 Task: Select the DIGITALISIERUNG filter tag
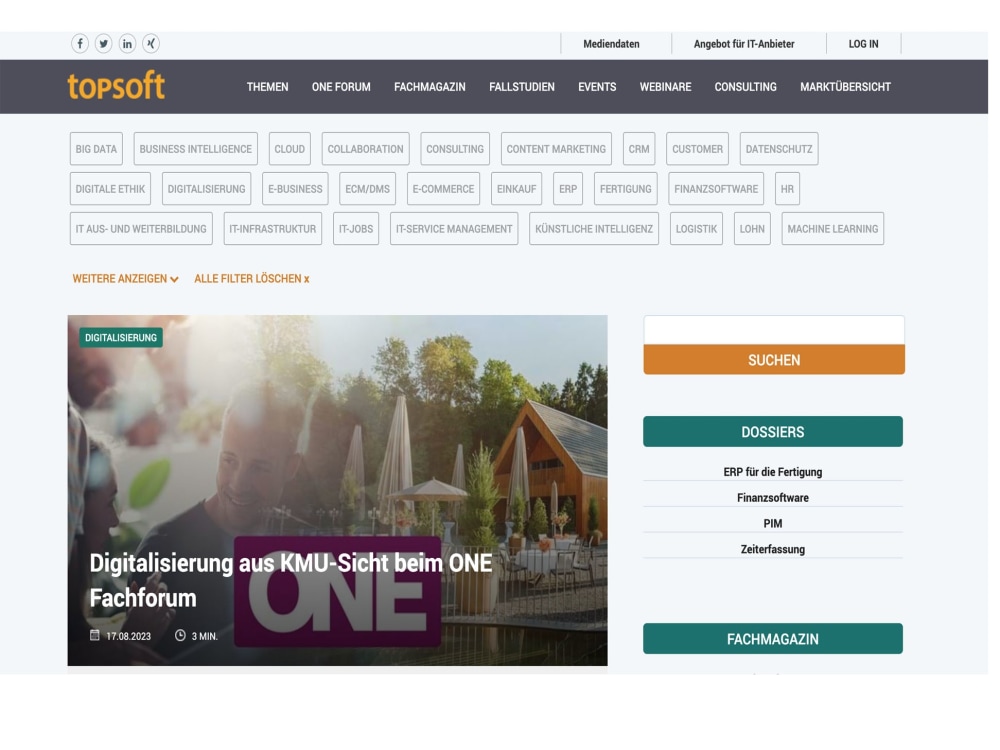pyautogui.click(x=207, y=189)
